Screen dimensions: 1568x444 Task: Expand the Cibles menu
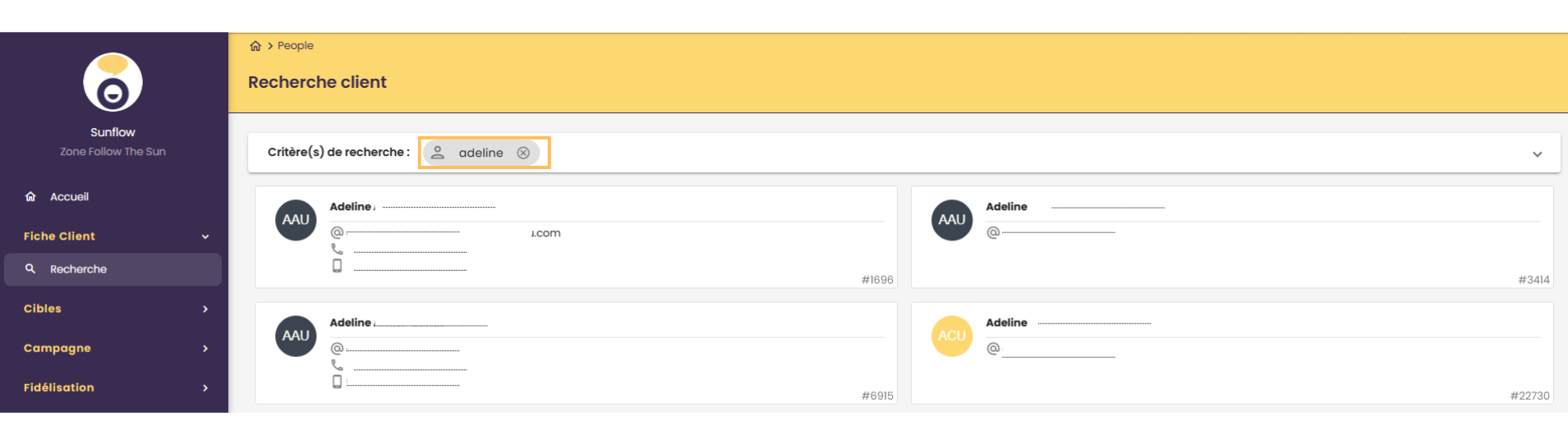coord(113,309)
